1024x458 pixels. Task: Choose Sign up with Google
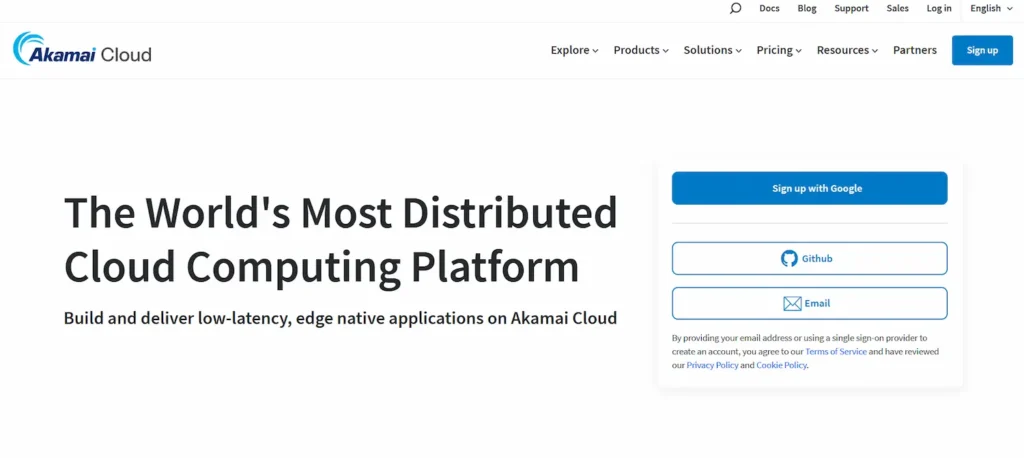click(x=809, y=188)
